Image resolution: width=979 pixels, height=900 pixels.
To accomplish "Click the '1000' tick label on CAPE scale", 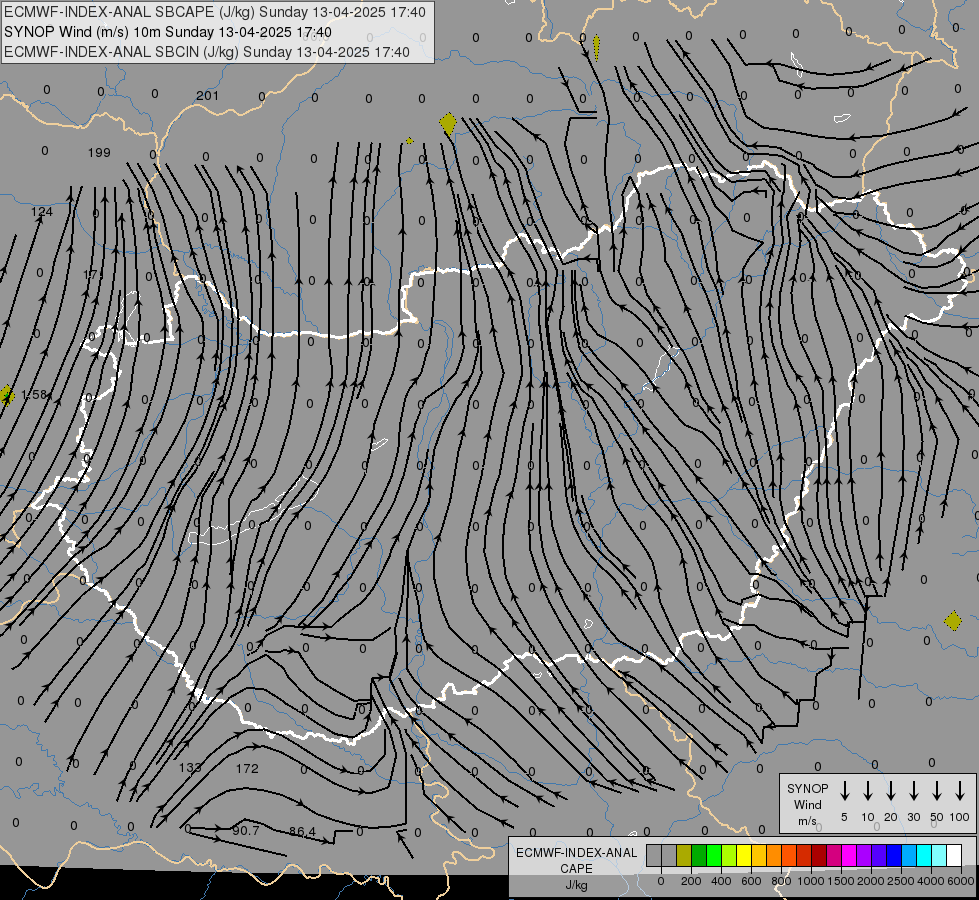I will pyautogui.click(x=811, y=881).
